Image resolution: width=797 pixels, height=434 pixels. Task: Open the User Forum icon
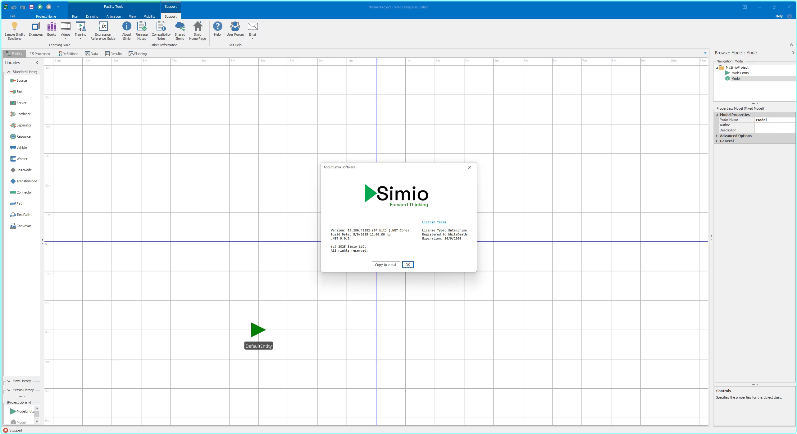[235, 29]
